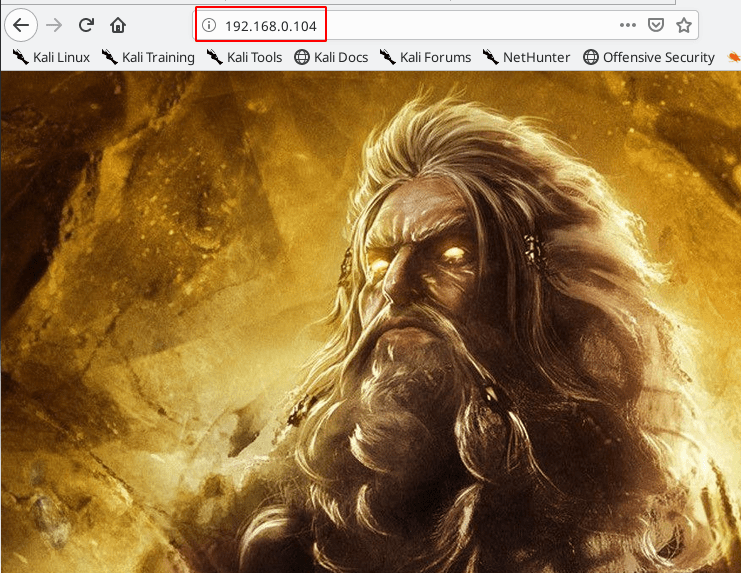
Task: Open the Kali Docs bookmark
Action: (331, 57)
